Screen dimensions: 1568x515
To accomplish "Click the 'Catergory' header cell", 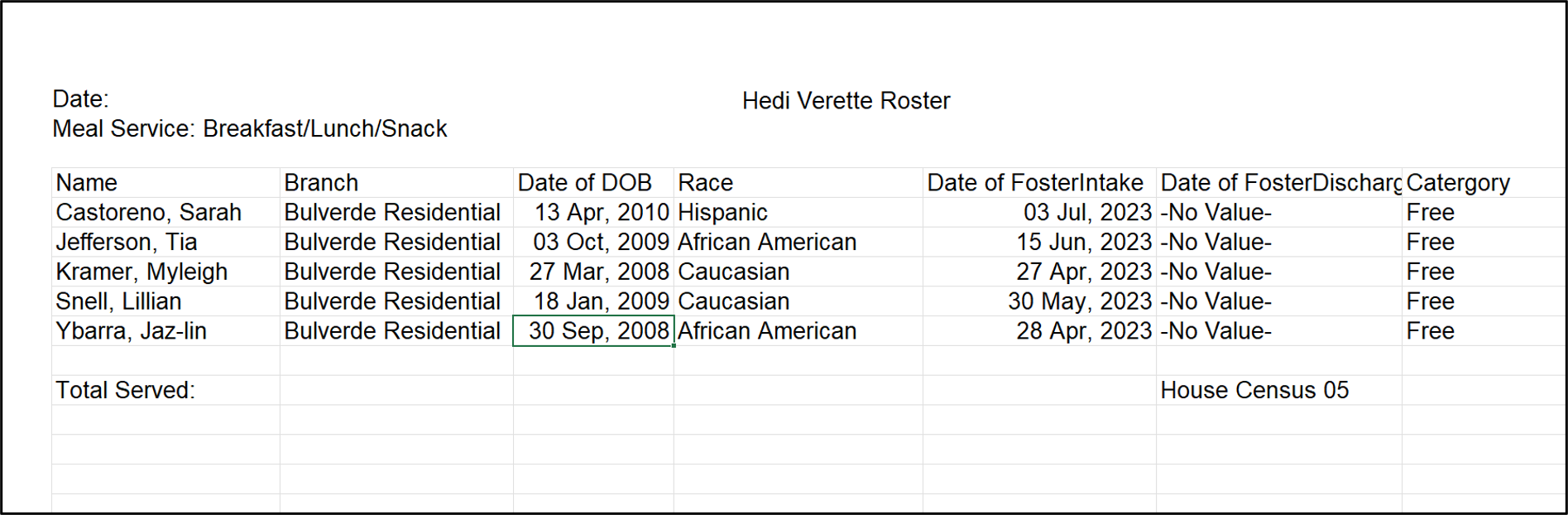I will click(x=1458, y=182).
